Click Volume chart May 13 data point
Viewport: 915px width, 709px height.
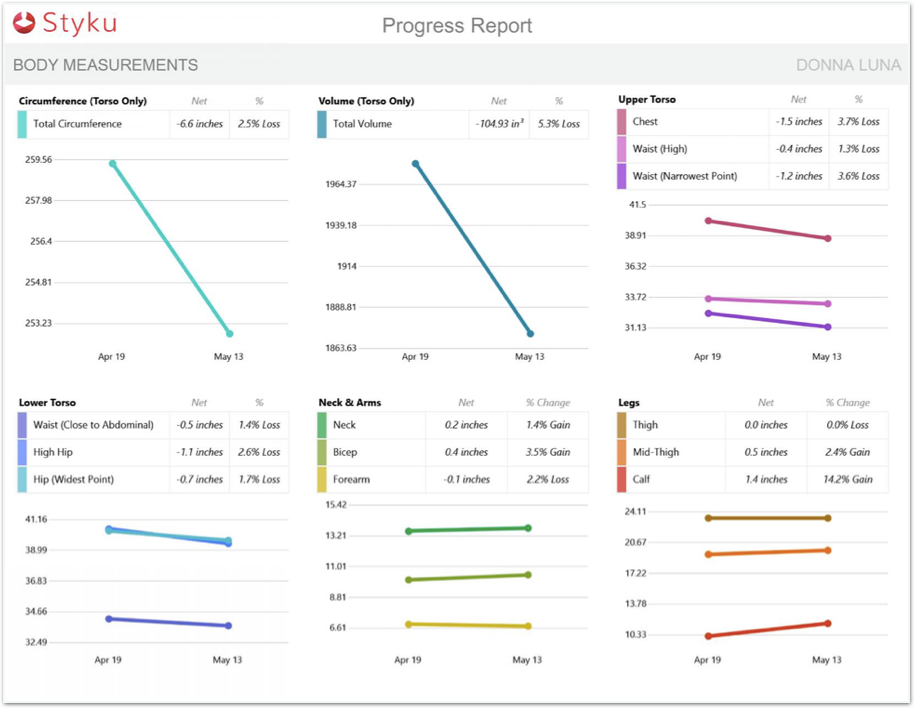coord(530,334)
